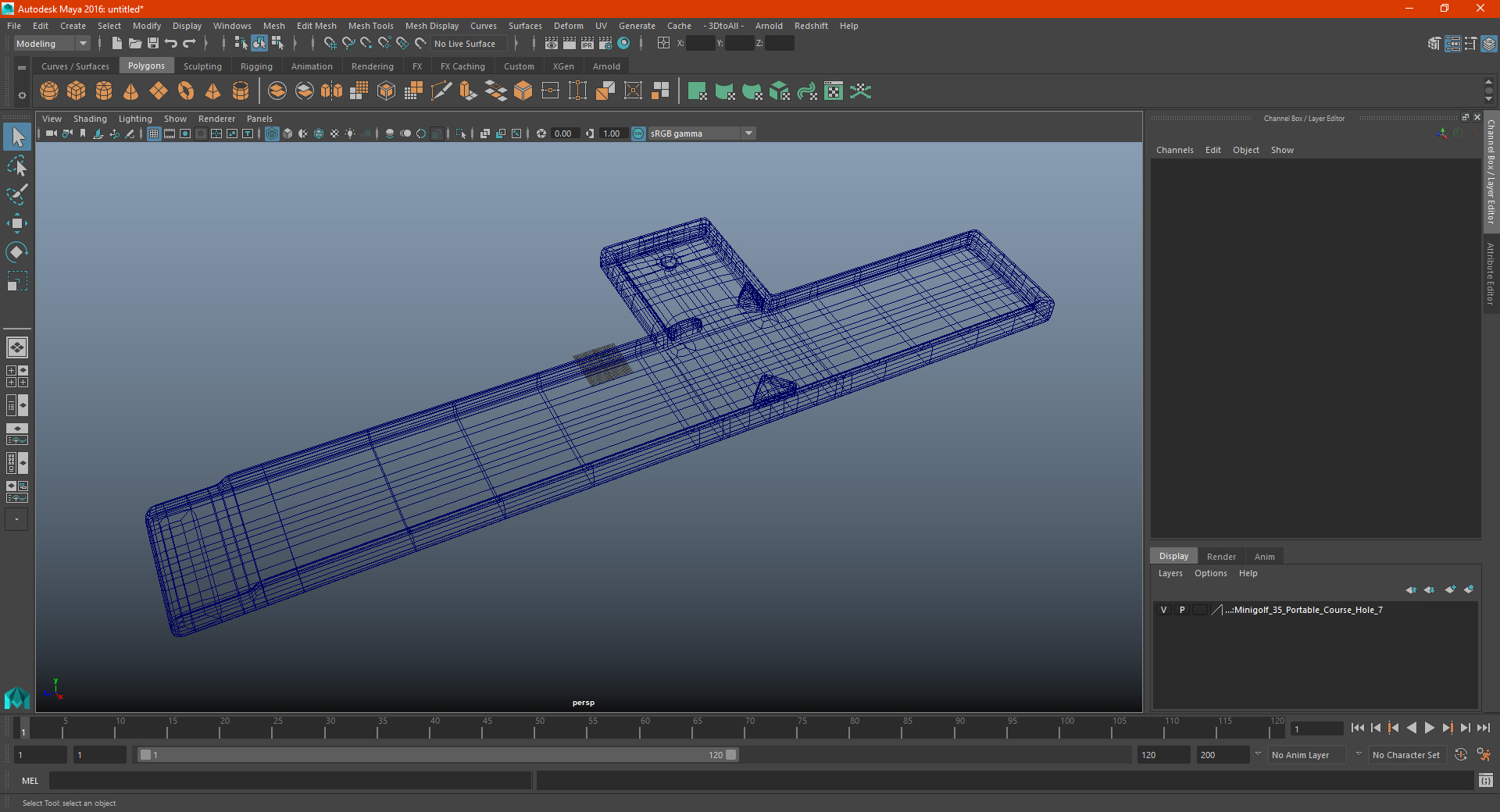The height and width of the screenshot is (812, 1500).
Task: Click the animation end time 200 field
Action: (x=1223, y=755)
